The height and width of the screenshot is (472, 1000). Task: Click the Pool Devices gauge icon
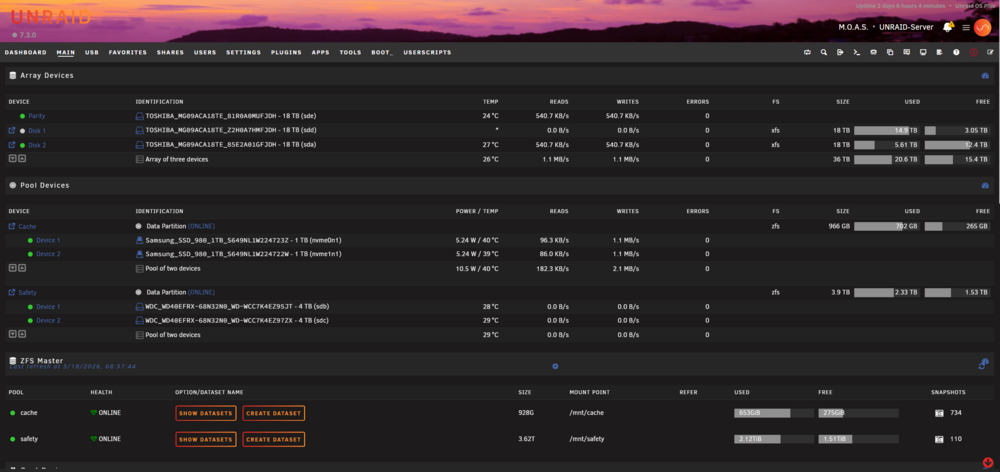coord(985,185)
